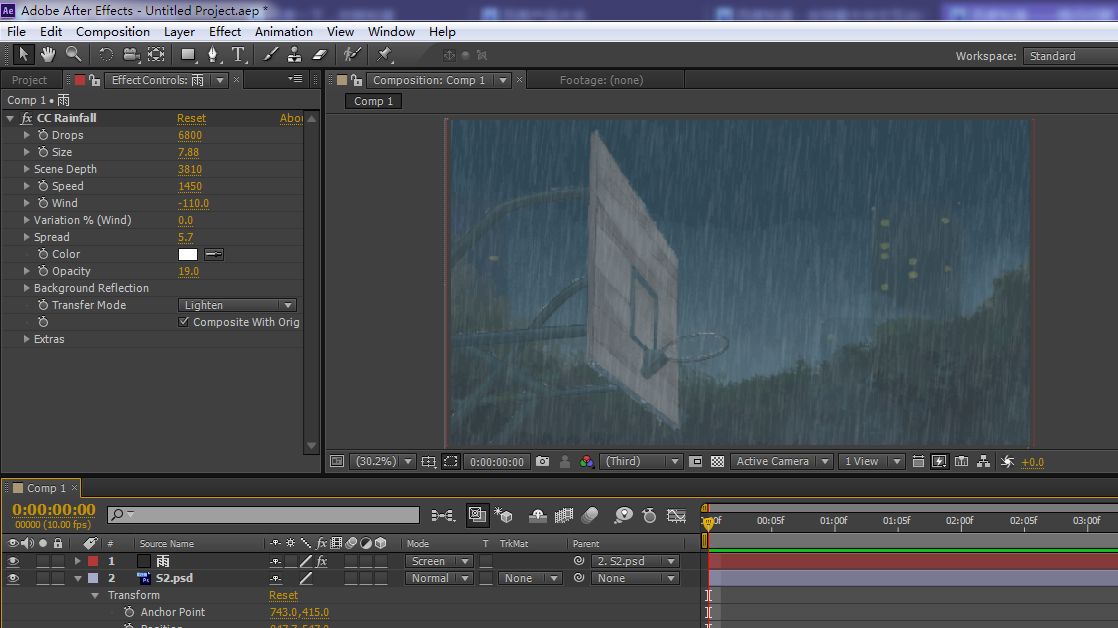The width and height of the screenshot is (1118, 628).
Task: Switch to the Project panel tab
Action: click(29, 80)
